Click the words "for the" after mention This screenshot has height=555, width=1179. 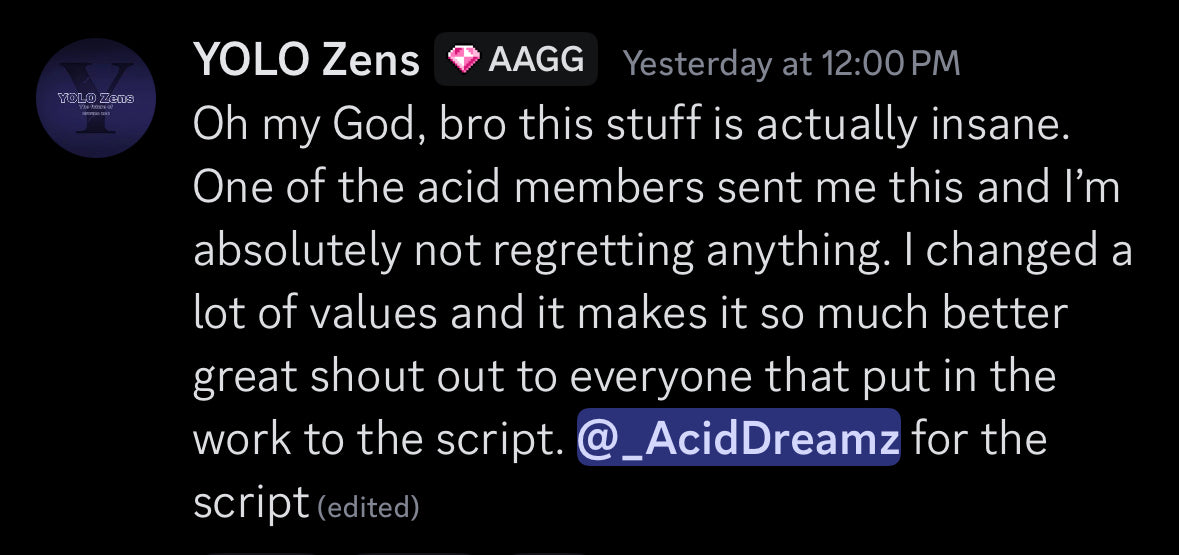[980, 440]
